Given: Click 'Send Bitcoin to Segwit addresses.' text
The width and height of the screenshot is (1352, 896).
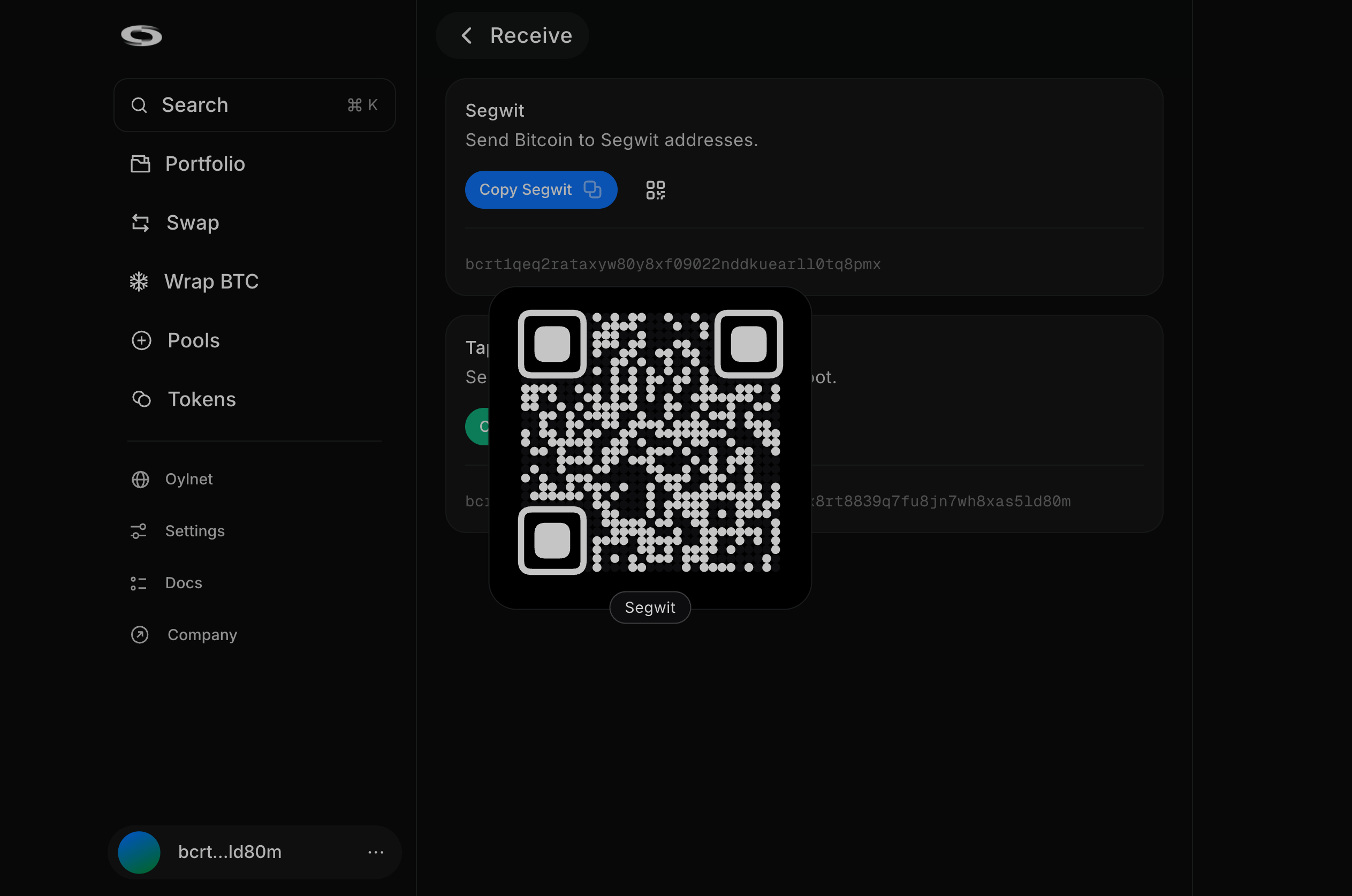Looking at the screenshot, I should point(611,140).
